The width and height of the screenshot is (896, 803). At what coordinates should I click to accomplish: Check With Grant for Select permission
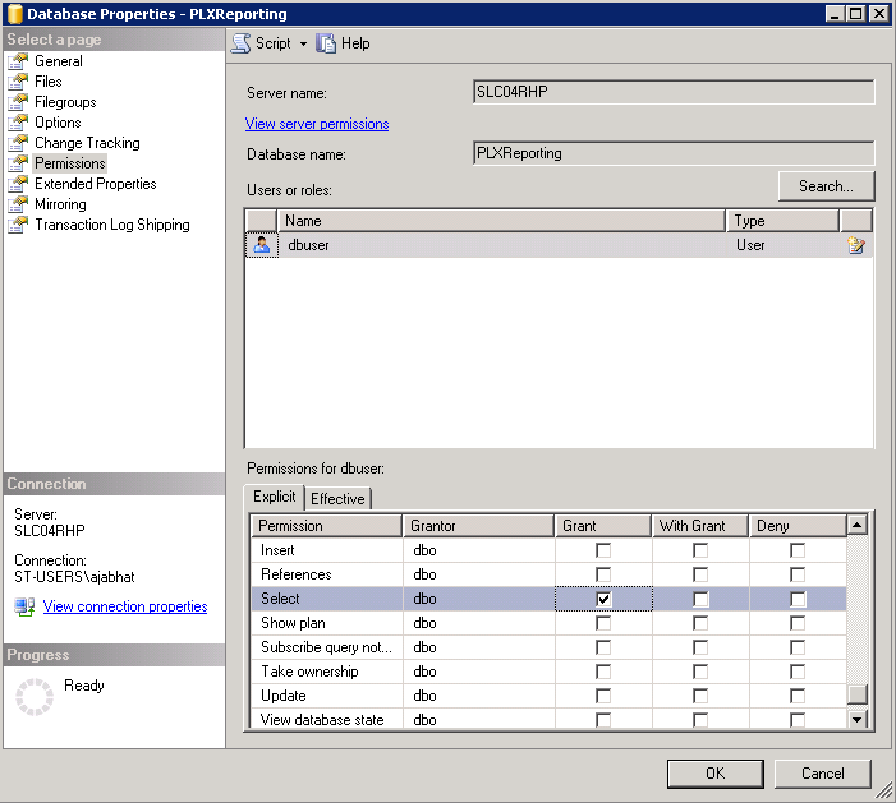tap(701, 599)
